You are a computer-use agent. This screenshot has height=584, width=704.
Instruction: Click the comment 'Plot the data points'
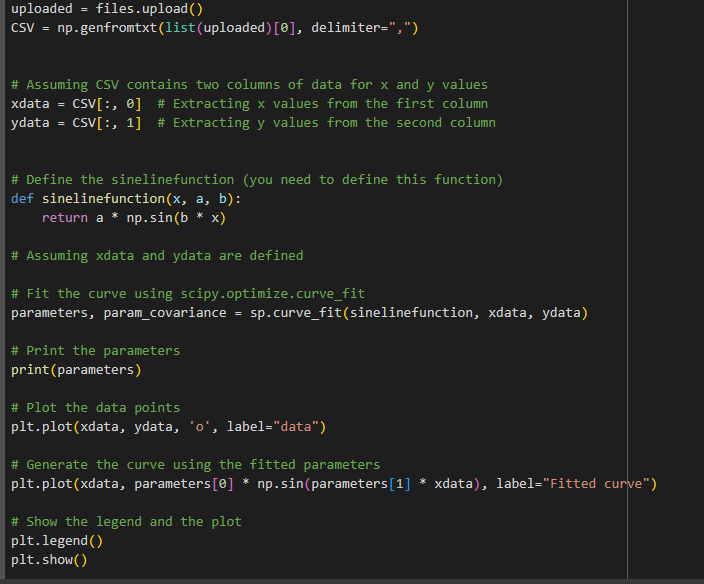pyautogui.click(x=96, y=408)
